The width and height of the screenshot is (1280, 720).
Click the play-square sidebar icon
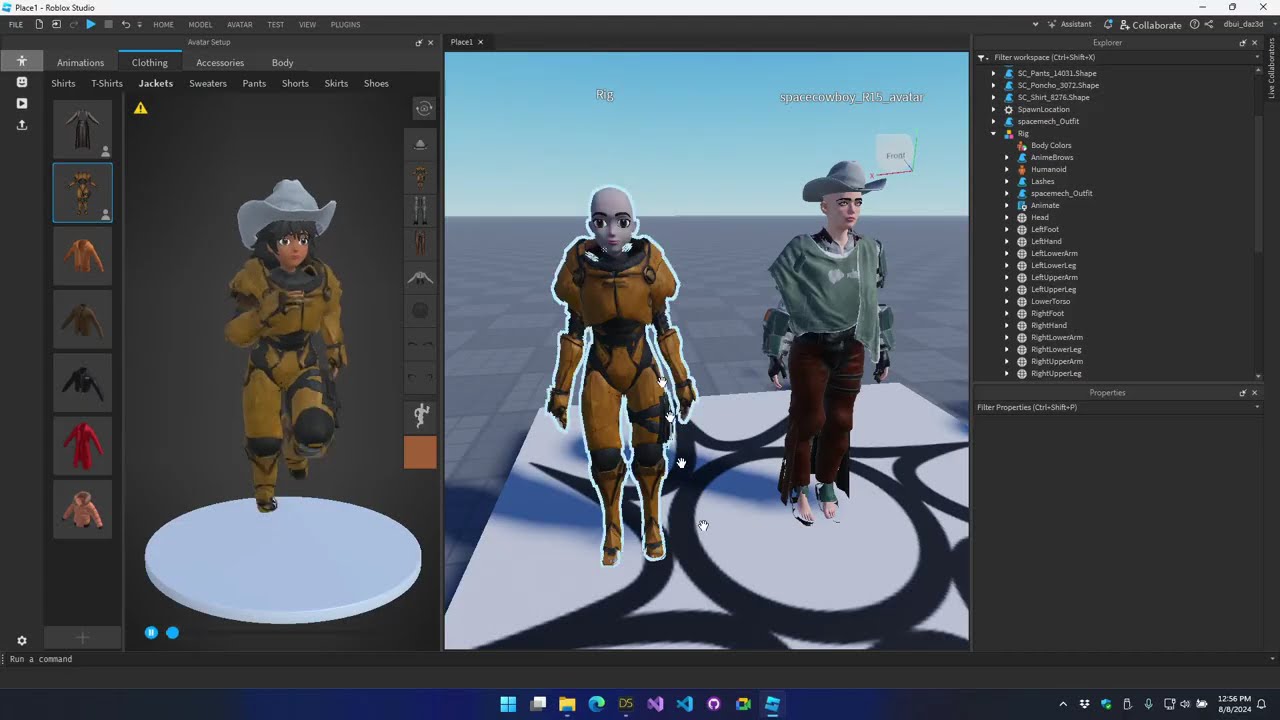coord(21,103)
